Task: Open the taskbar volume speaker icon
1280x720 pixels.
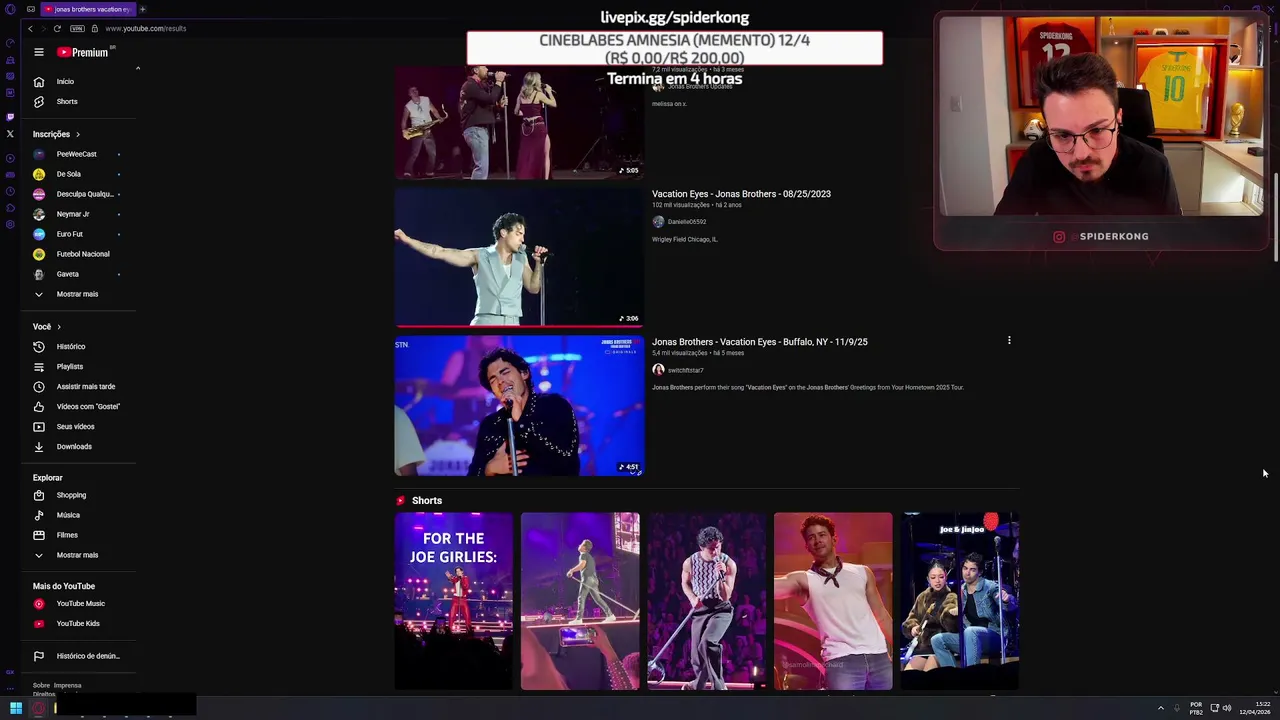Action: click(1227, 708)
